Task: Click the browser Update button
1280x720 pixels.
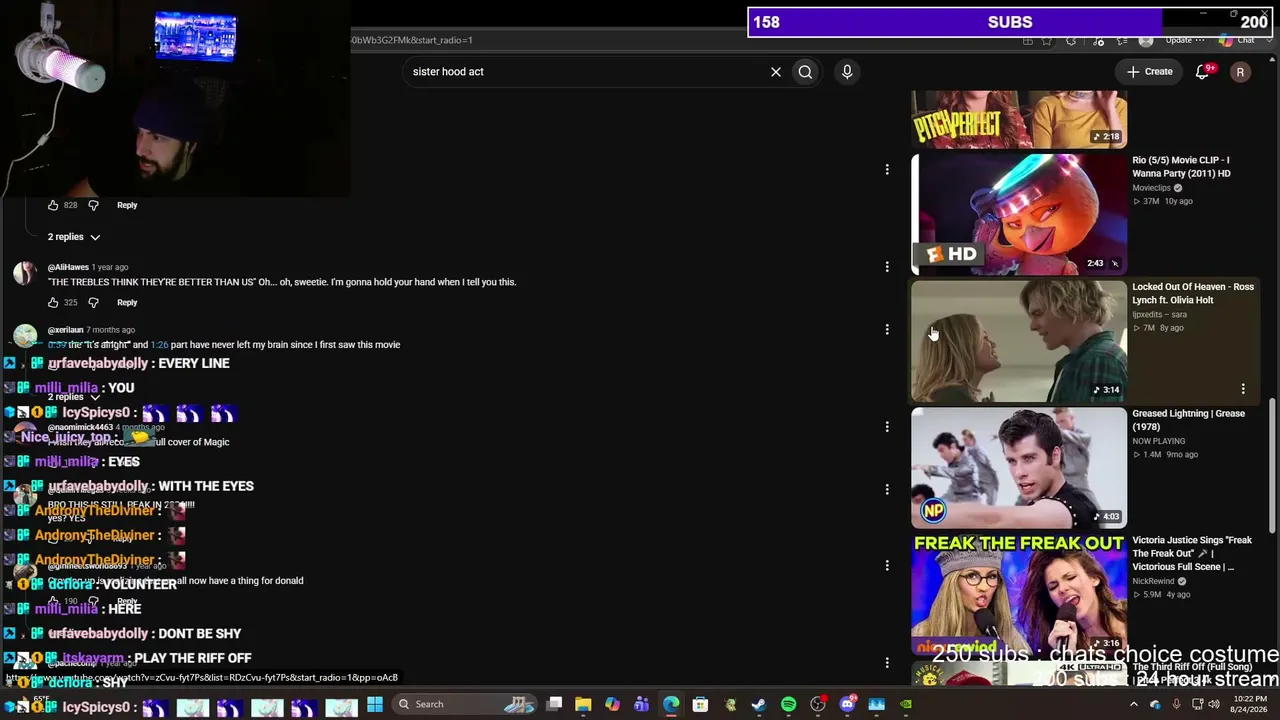Action: coord(1179,40)
